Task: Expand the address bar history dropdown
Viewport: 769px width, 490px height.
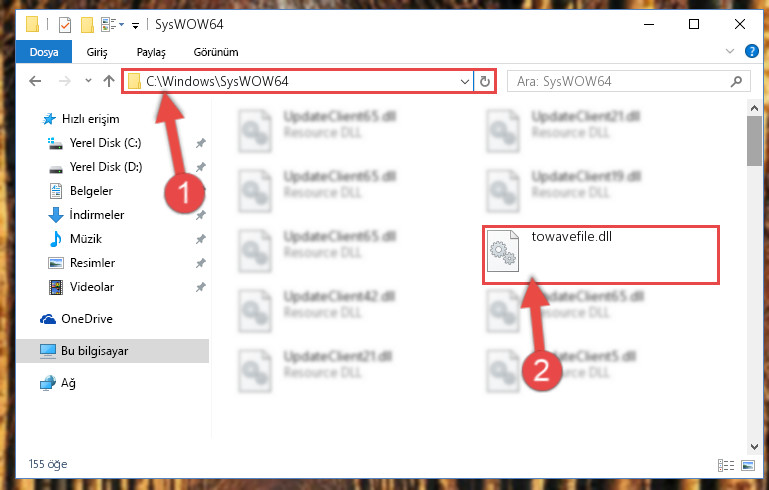Action: [x=465, y=81]
